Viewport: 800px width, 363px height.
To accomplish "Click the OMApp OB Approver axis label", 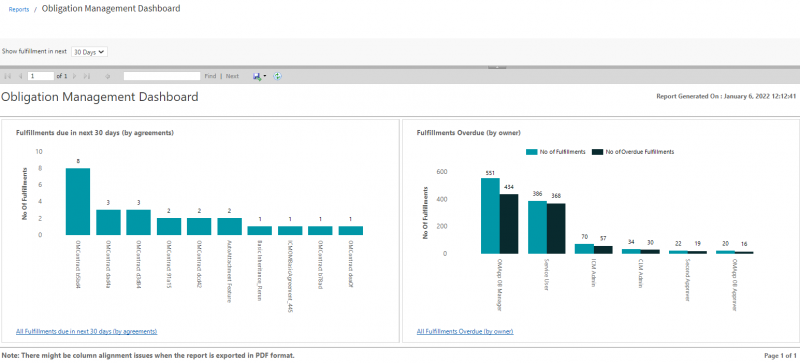I will (x=735, y=284).
